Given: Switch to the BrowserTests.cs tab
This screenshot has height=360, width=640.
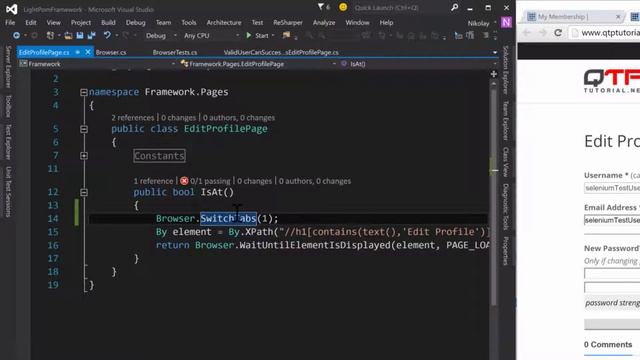Looking at the screenshot, I should click(x=175, y=52).
